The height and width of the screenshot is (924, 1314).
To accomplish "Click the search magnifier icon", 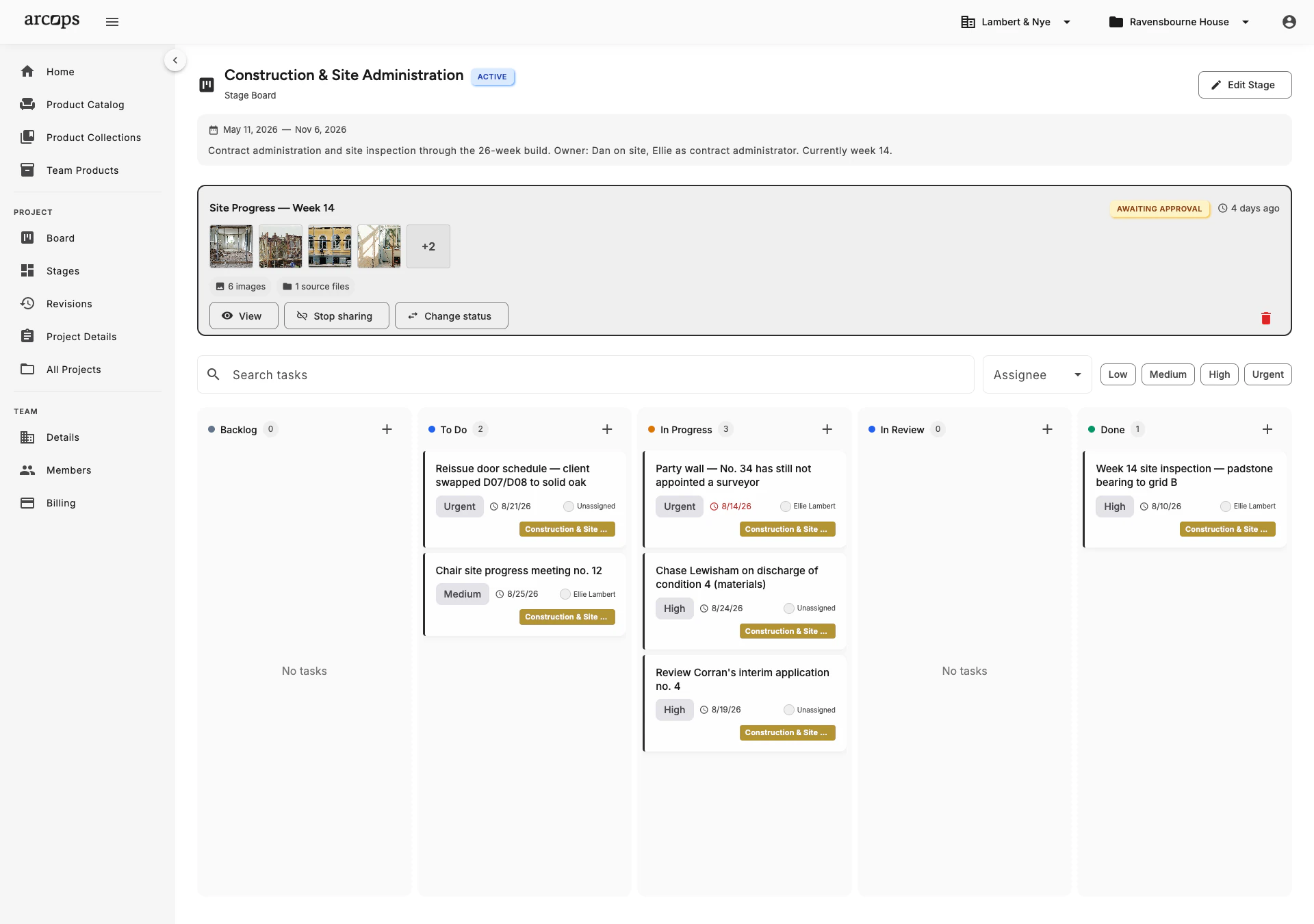I will [214, 374].
